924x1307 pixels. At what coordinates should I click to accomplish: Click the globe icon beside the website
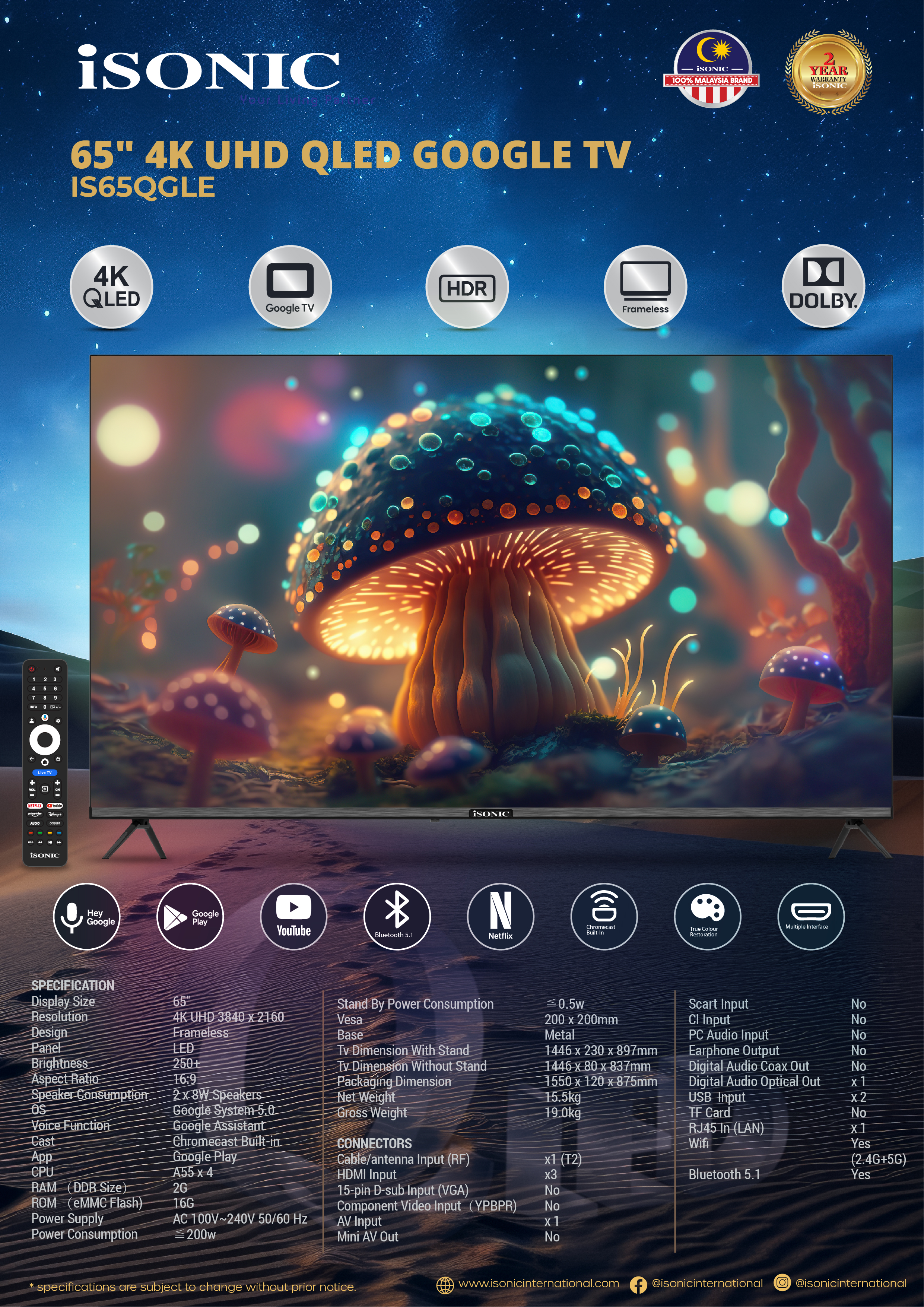445,1285
